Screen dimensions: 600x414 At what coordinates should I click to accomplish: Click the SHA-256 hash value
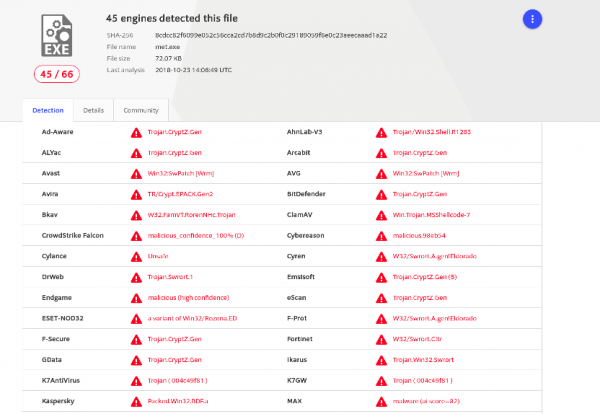coord(270,35)
